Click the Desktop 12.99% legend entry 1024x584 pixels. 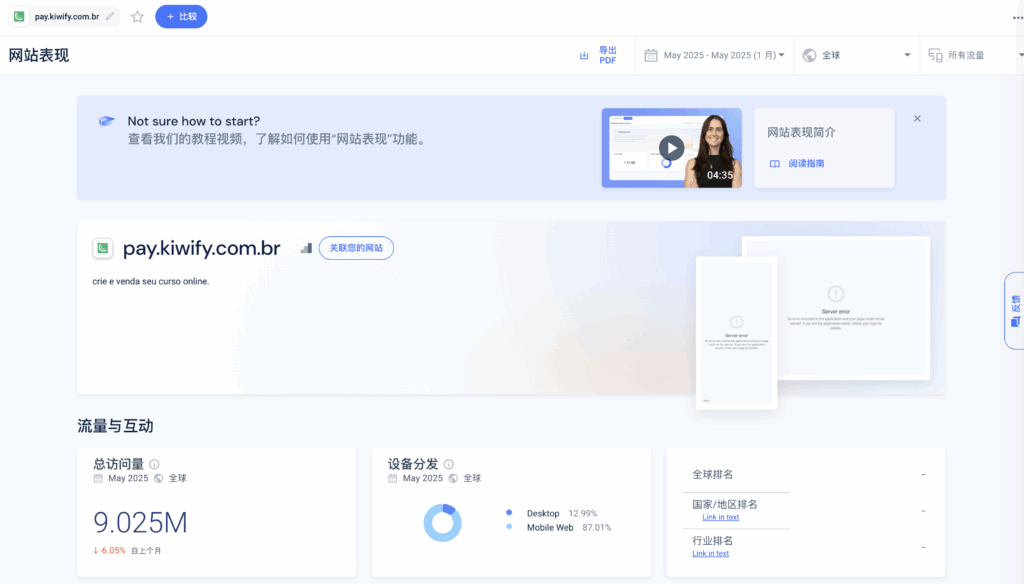point(552,513)
